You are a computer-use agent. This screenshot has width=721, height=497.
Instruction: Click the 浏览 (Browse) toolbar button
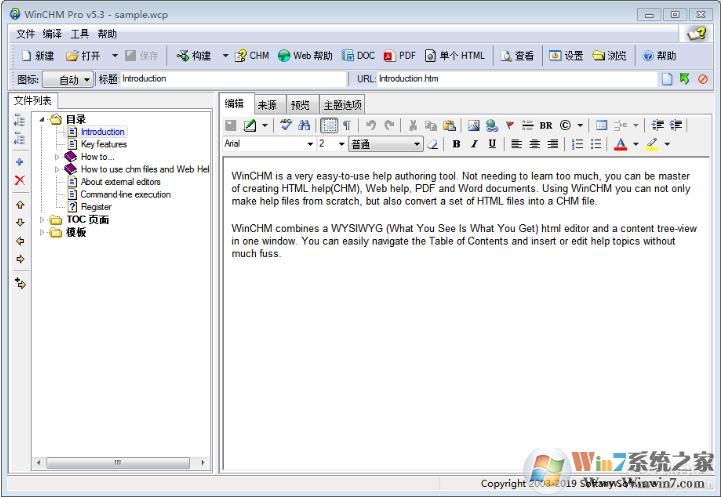pos(609,56)
